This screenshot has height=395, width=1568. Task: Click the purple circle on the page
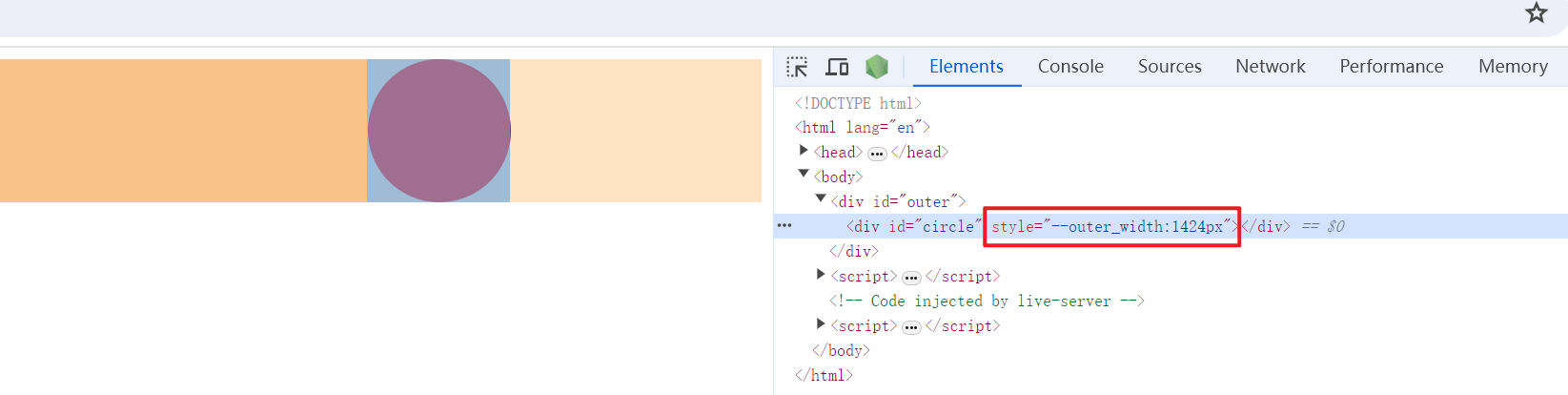click(438, 131)
